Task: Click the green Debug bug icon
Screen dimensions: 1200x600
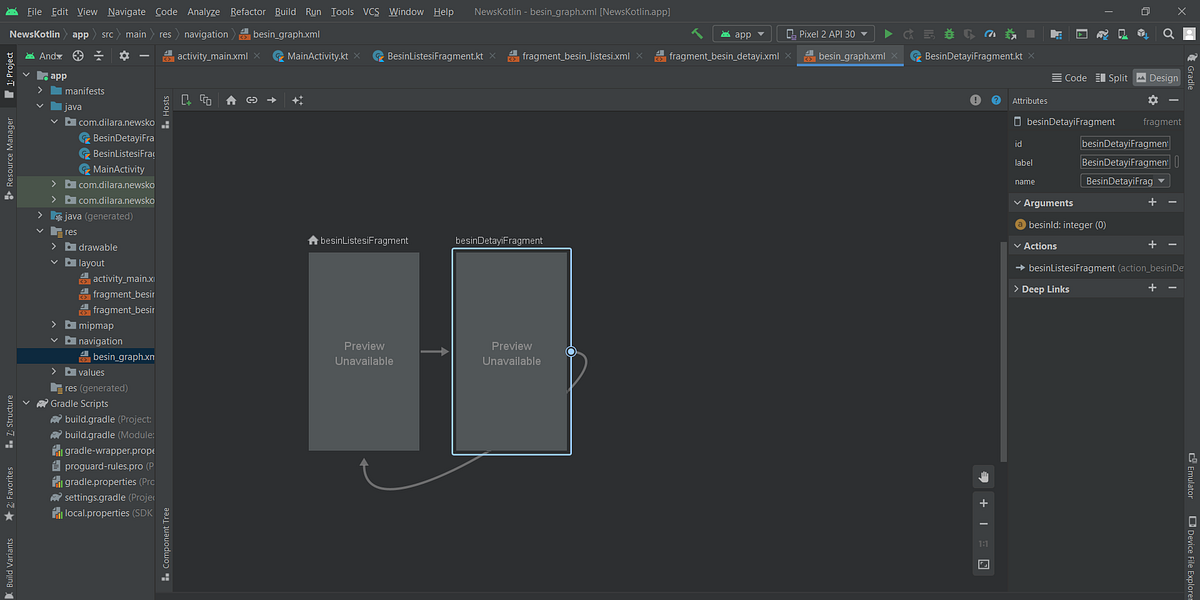Action: [949, 34]
